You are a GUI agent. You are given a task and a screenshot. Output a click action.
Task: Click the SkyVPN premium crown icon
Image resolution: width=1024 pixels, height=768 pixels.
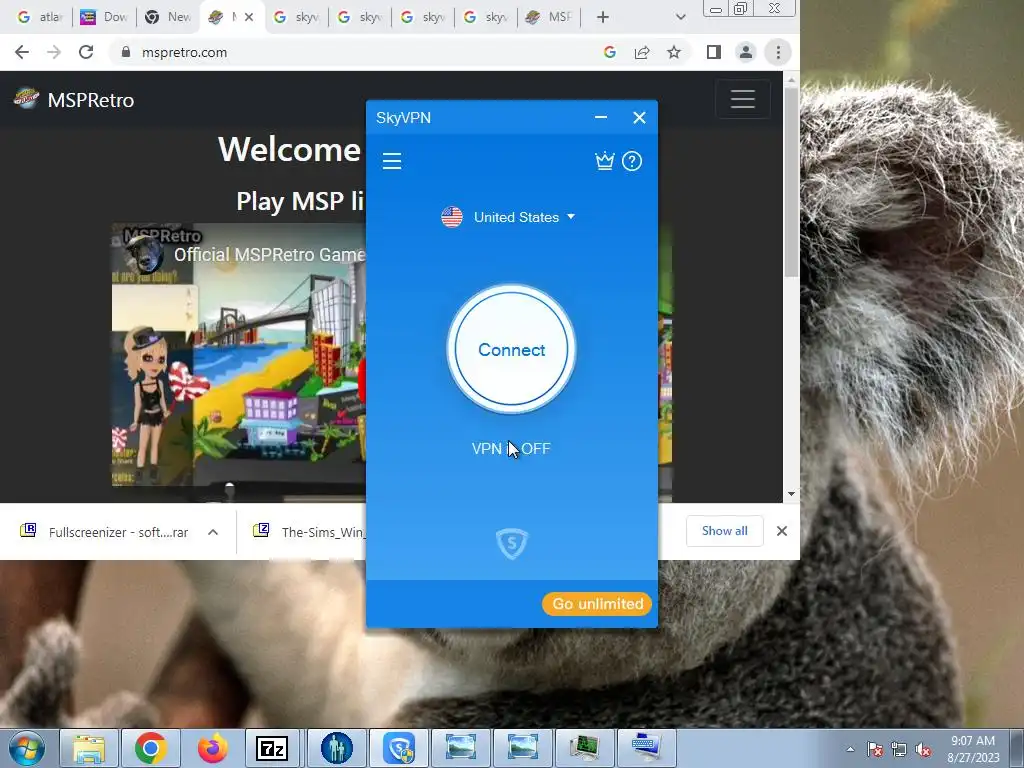coord(605,161)
